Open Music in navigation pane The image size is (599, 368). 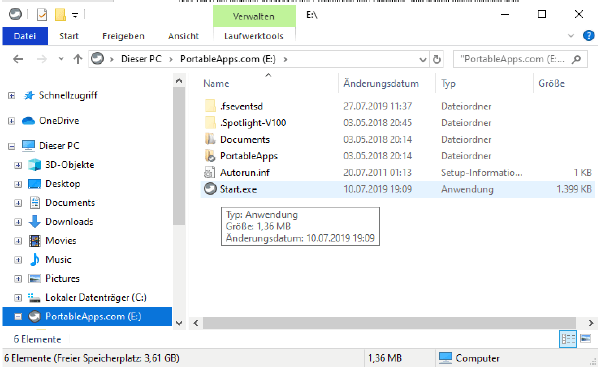[58, 259]
